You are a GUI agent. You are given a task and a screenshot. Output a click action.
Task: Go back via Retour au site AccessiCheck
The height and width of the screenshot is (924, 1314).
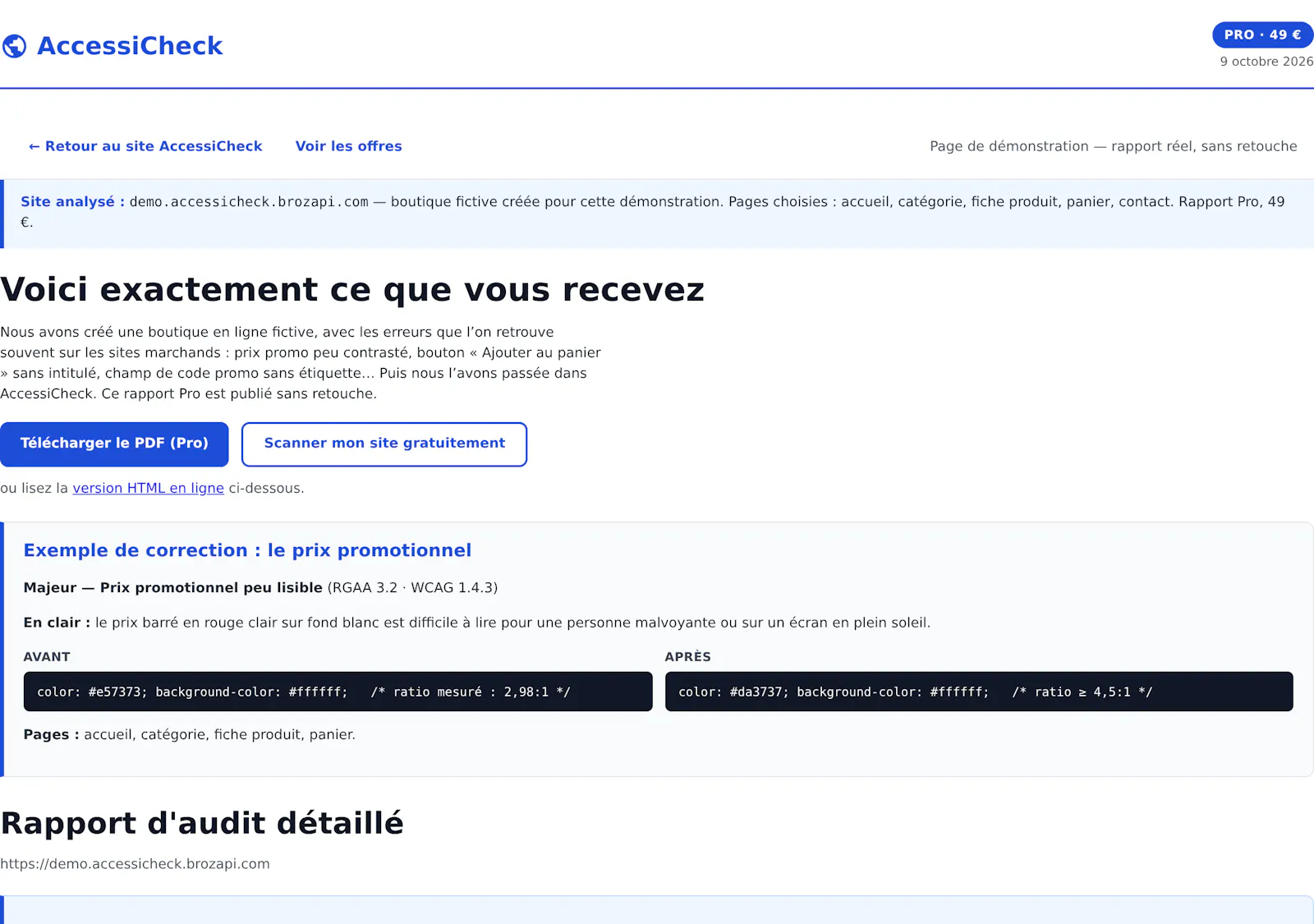tap(145, 146)
